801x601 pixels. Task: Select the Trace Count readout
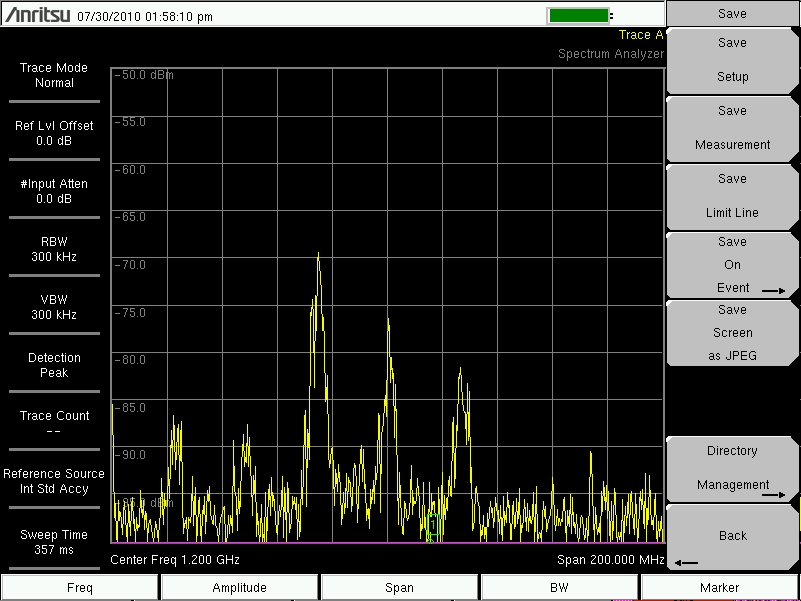click(x=54, y=423)
